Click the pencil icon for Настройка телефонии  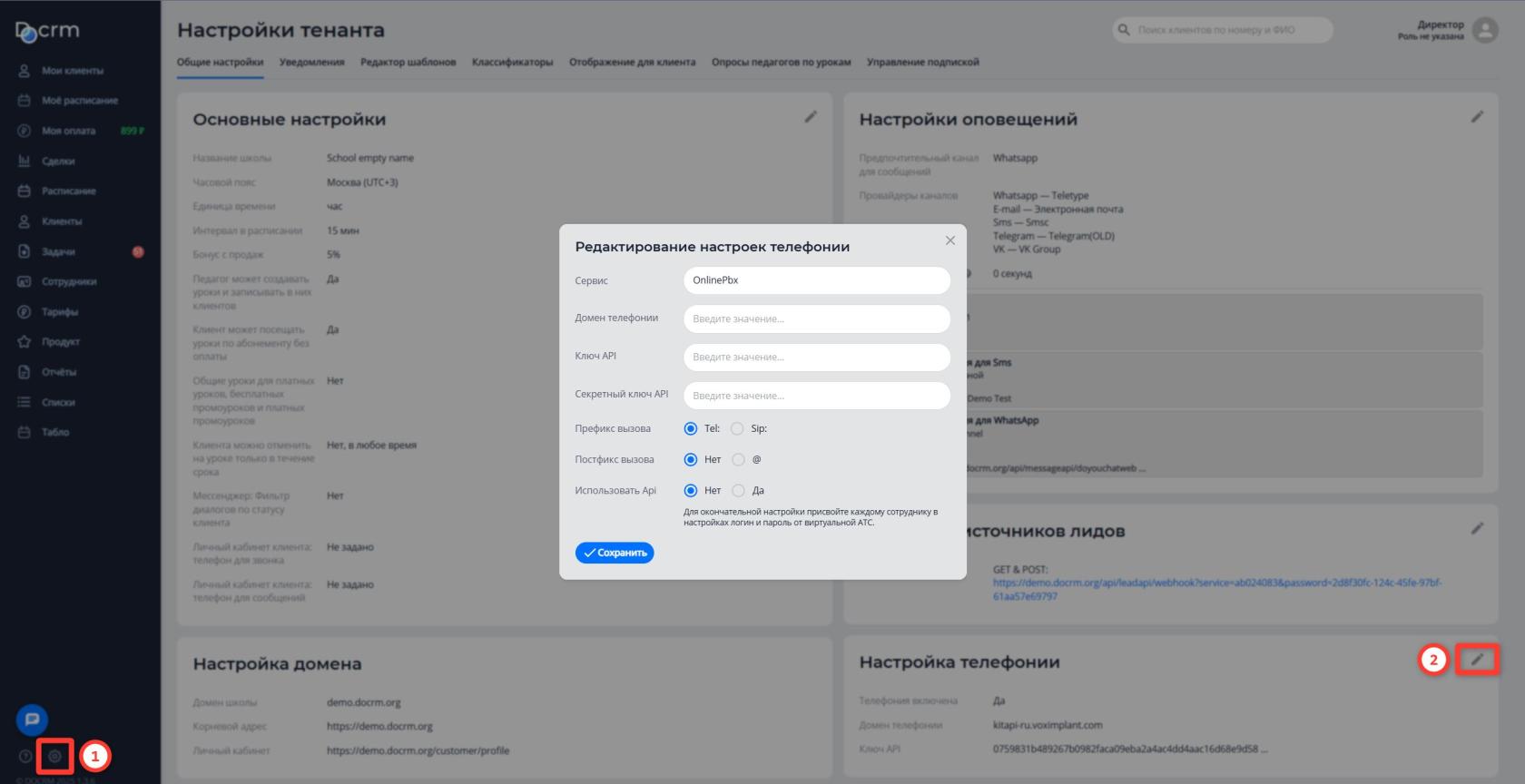tap(1477, 660)
